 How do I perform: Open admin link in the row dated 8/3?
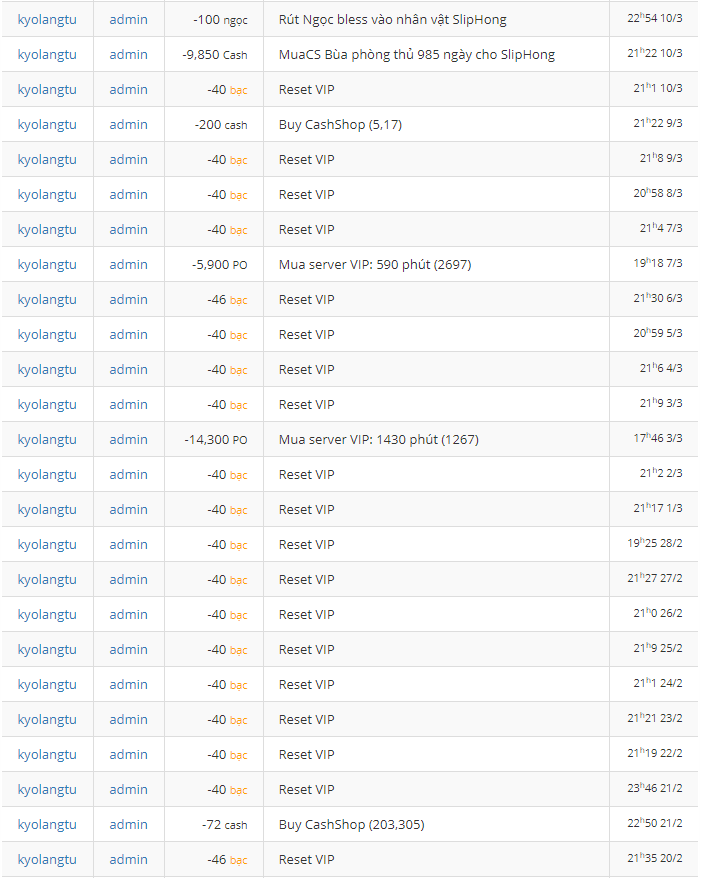pos(128,195)
